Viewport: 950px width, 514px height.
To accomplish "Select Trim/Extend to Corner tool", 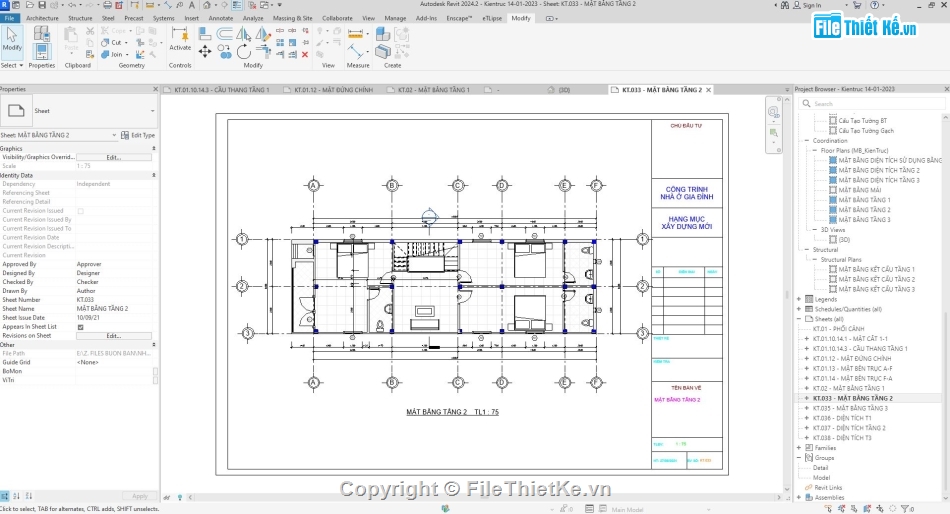I will click(263, 52).
